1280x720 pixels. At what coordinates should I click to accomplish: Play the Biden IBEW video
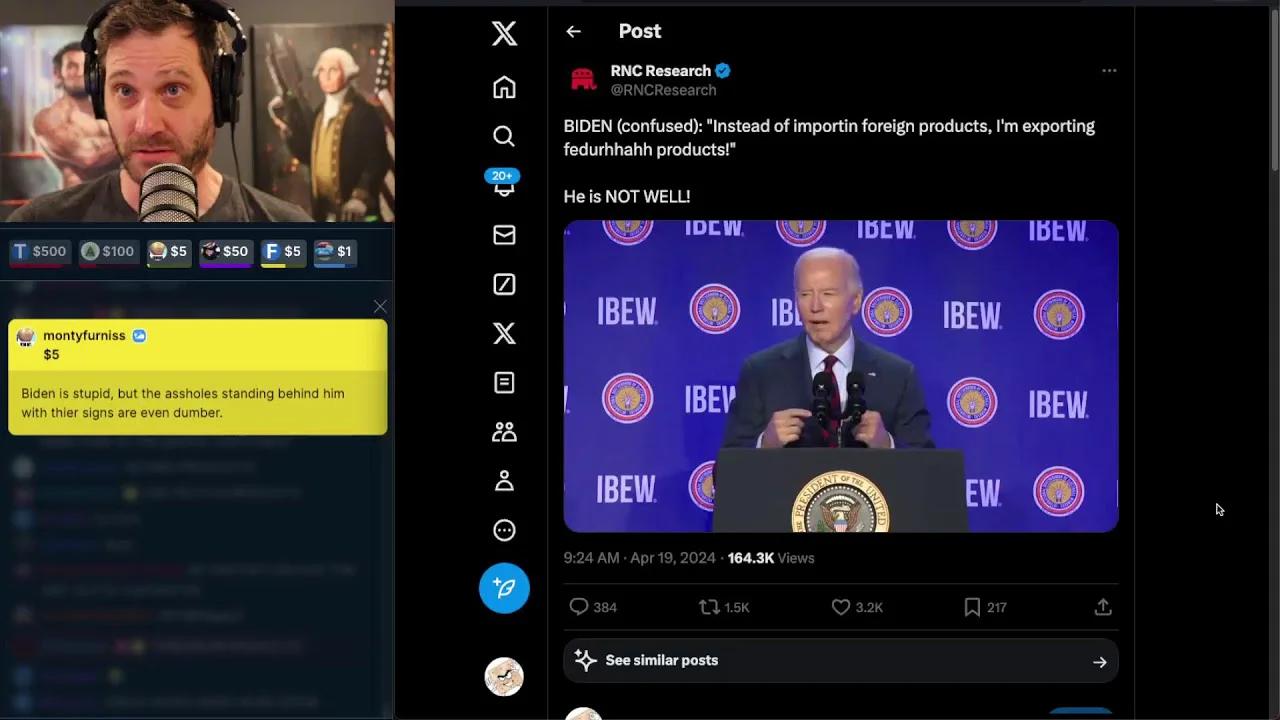click(x=841, y=376)
